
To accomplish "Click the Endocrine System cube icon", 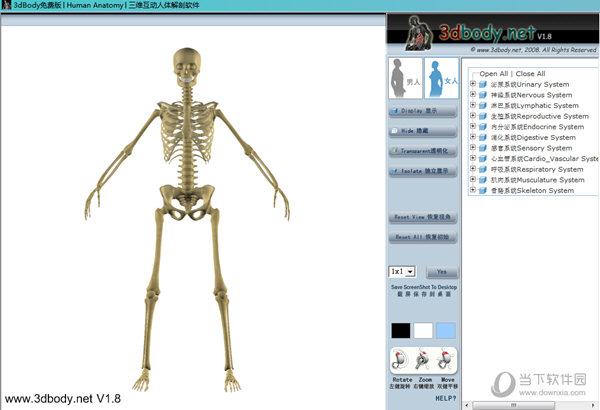I will (x=483, y=127).
